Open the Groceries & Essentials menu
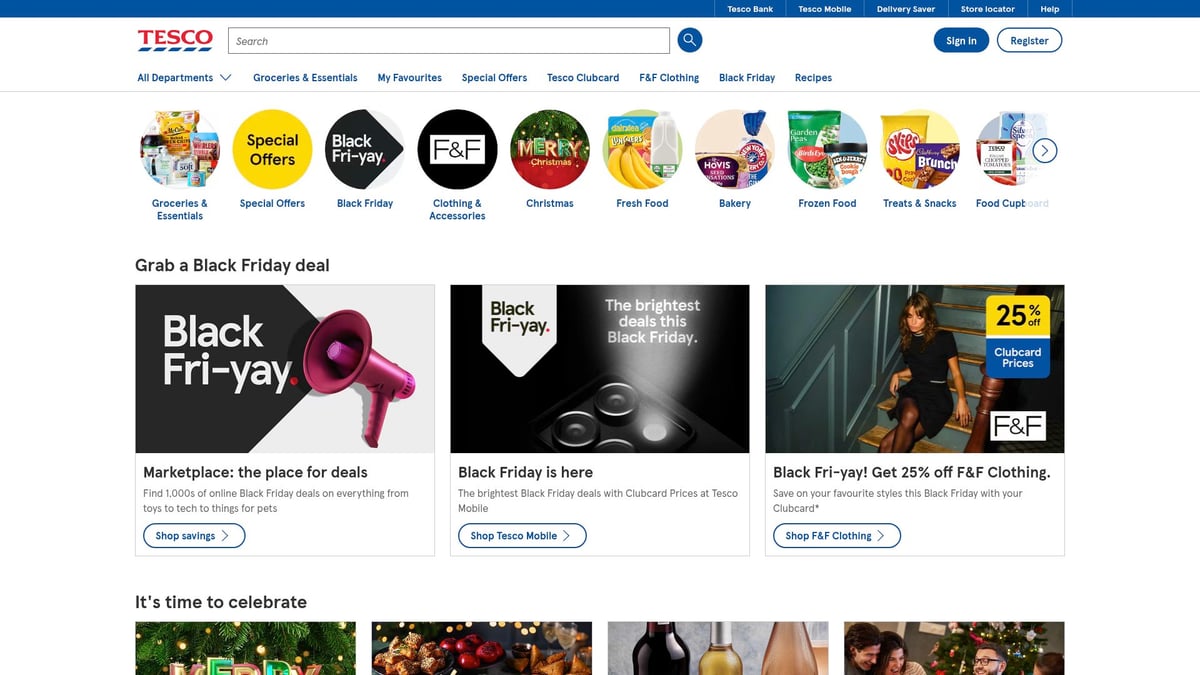 point(305,78)
